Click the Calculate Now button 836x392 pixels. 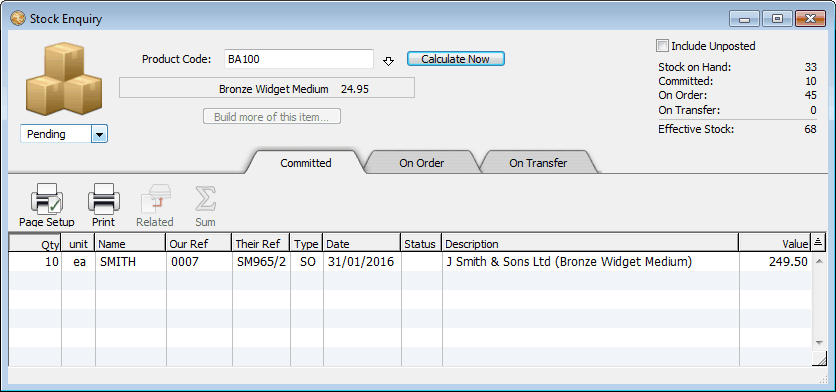point(455,59)
